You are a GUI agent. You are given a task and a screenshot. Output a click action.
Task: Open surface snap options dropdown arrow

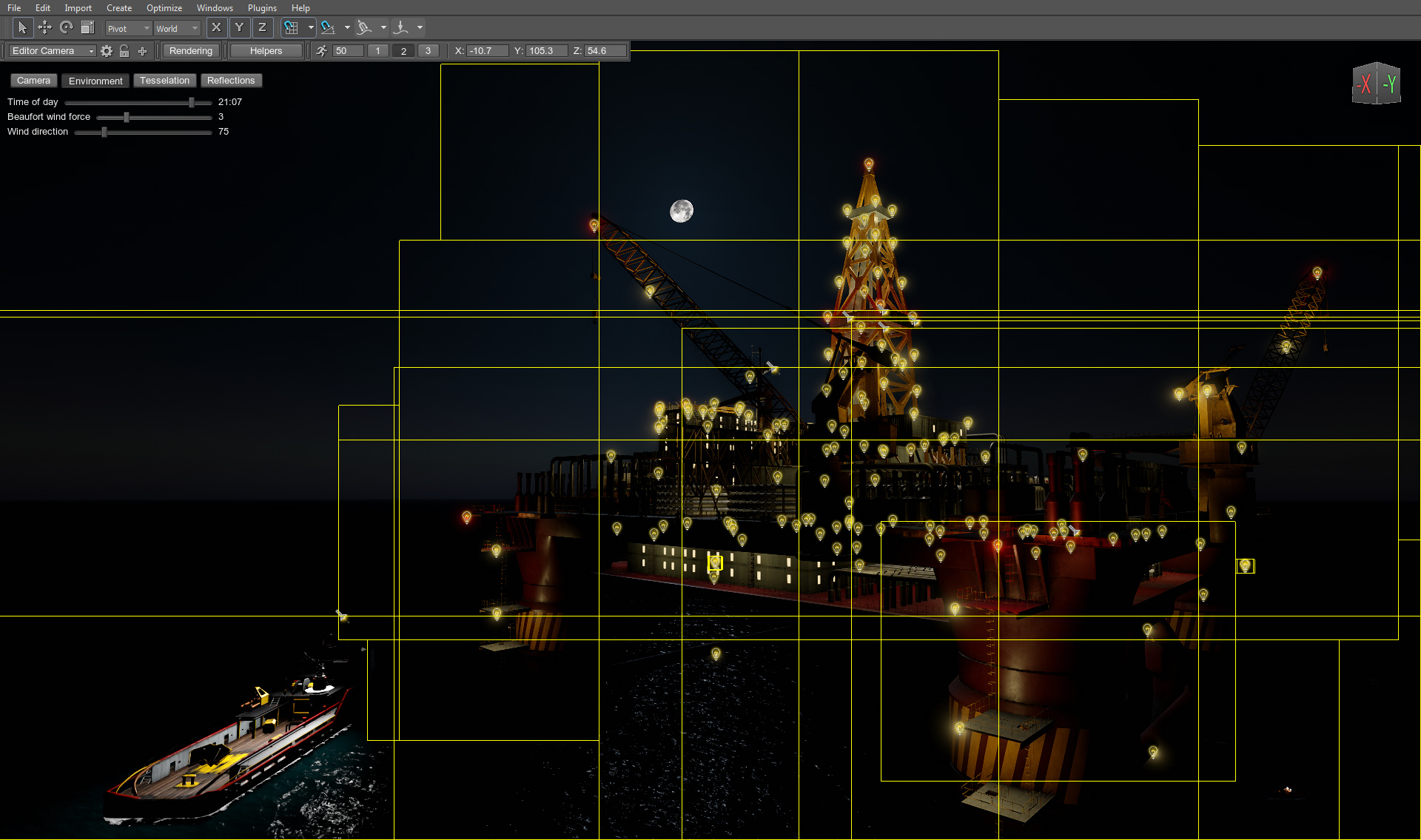pos(383,27)
